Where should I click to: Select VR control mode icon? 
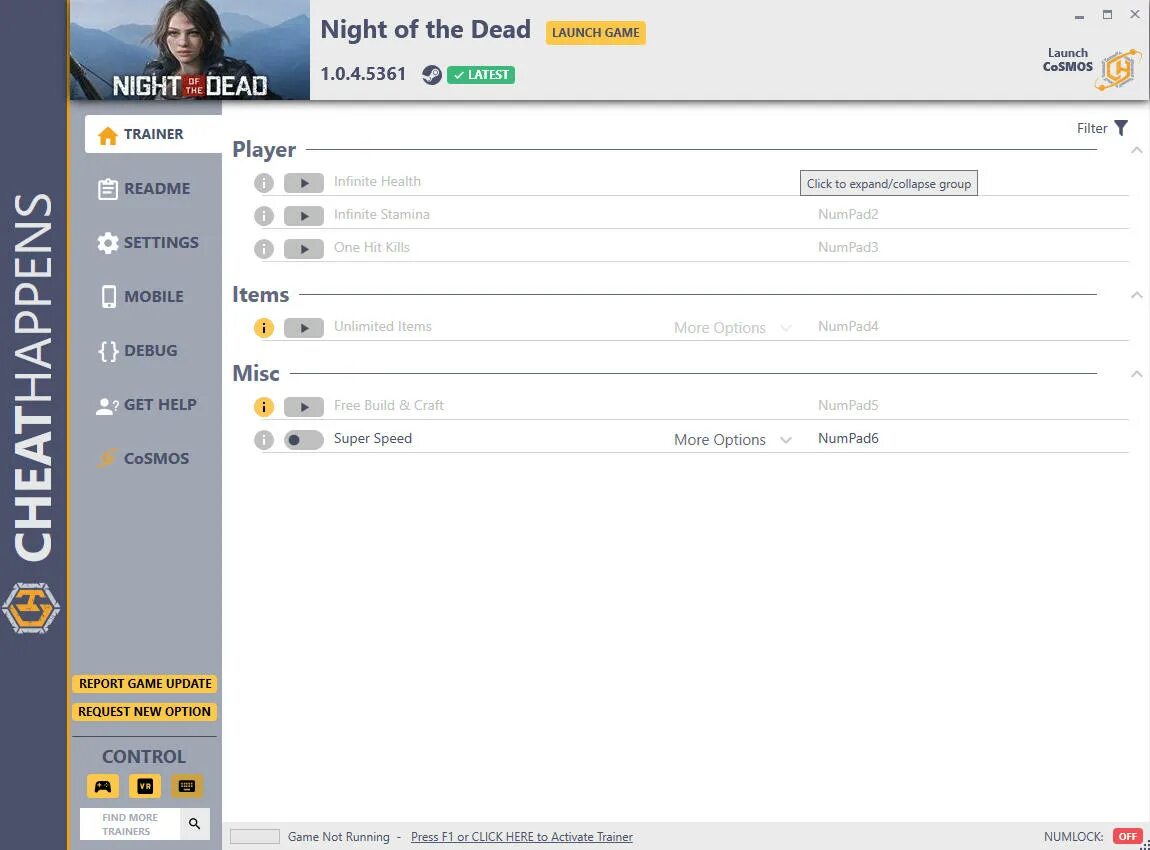145,786
